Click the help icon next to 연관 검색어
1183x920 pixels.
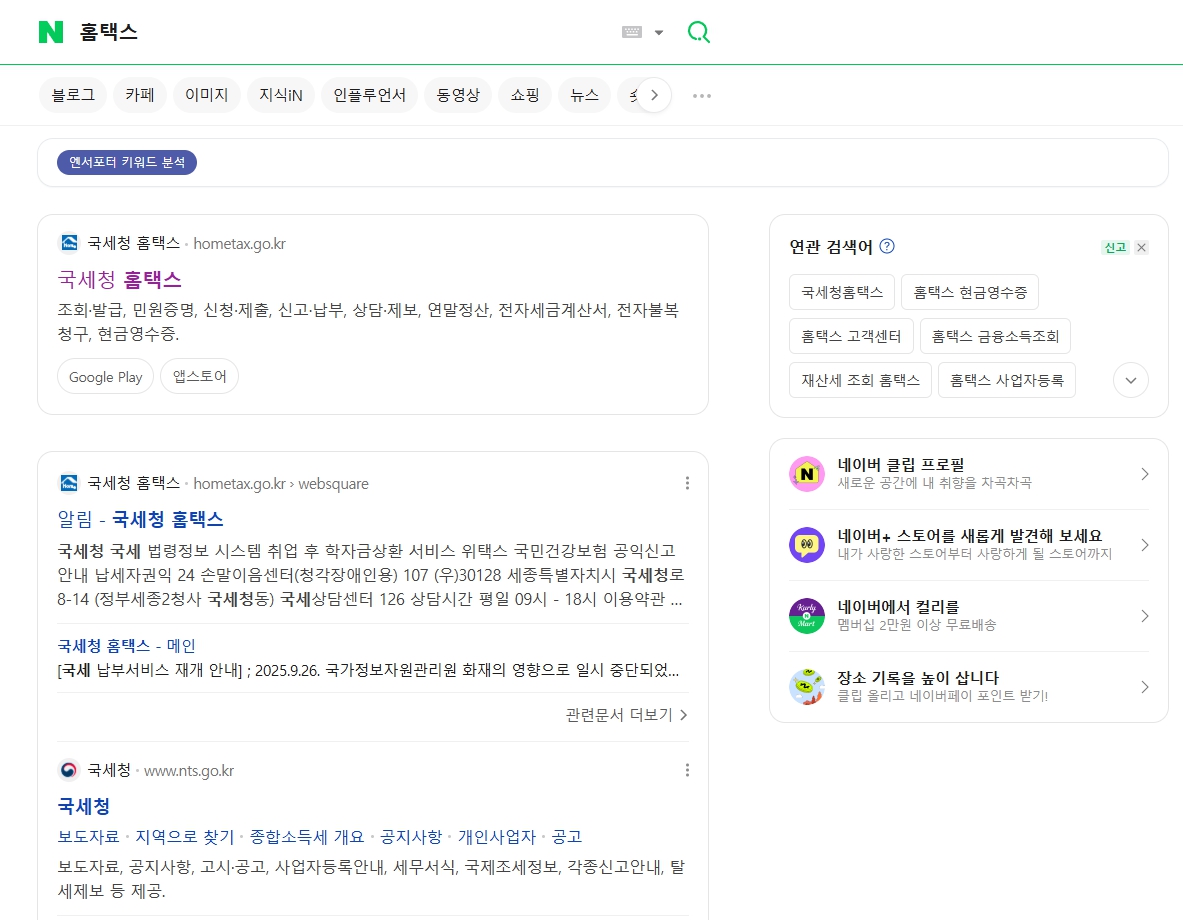coord(887,246)
